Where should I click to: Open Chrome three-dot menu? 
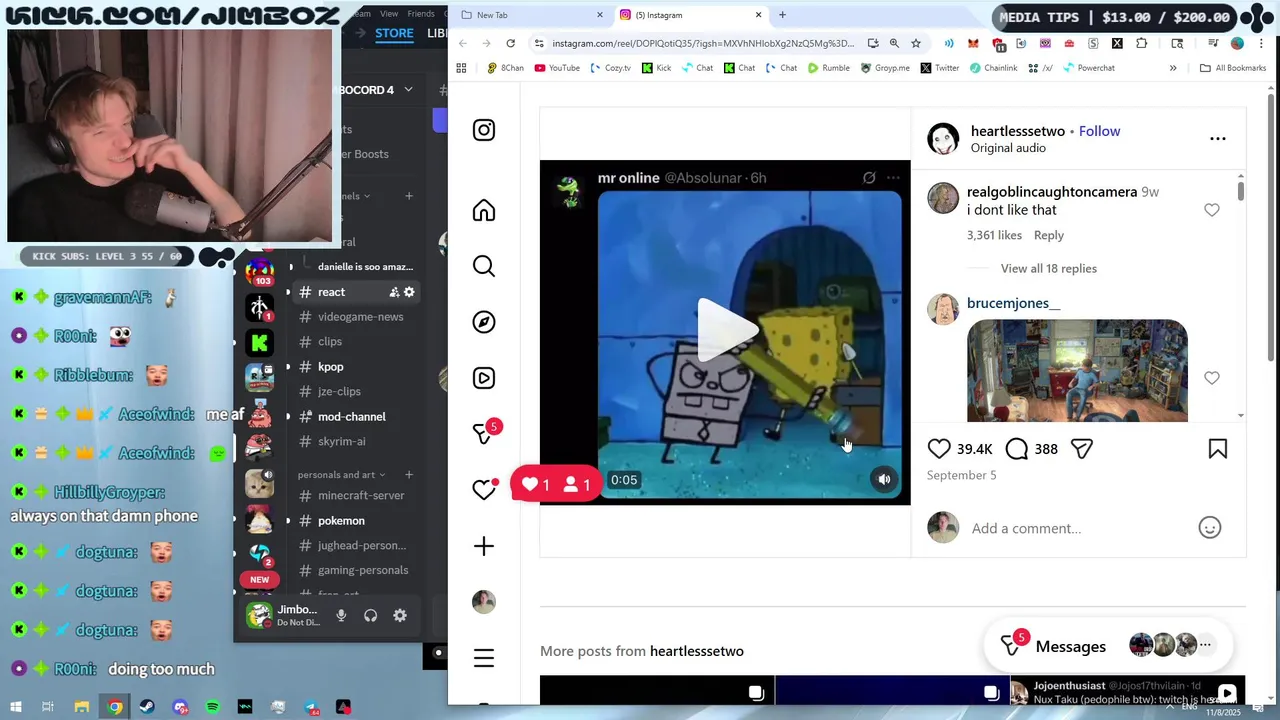(1261, 43)
